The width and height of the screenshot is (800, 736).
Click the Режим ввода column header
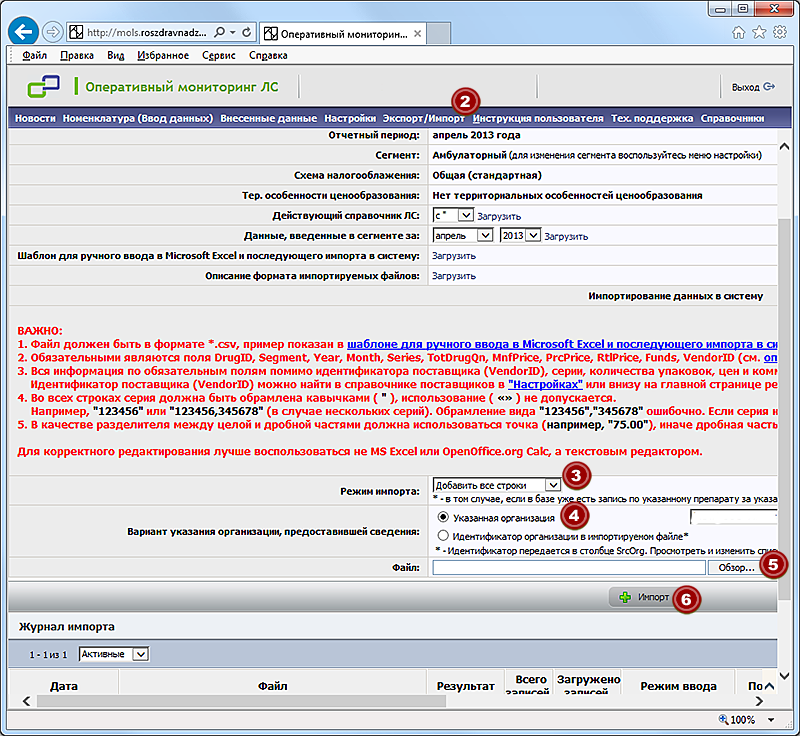678,686
